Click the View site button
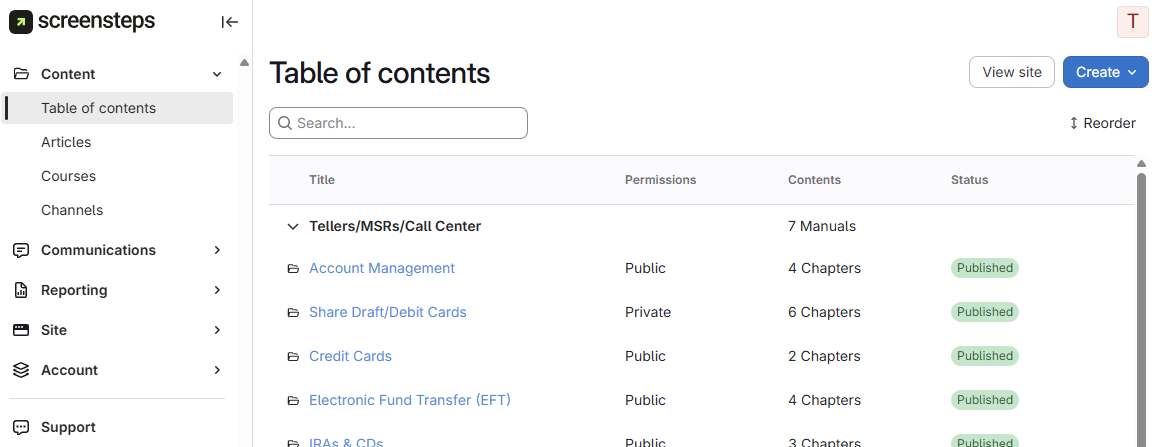Image resolution: width=1158 pixels, height=447 pixels. [x=1011, y=72]
